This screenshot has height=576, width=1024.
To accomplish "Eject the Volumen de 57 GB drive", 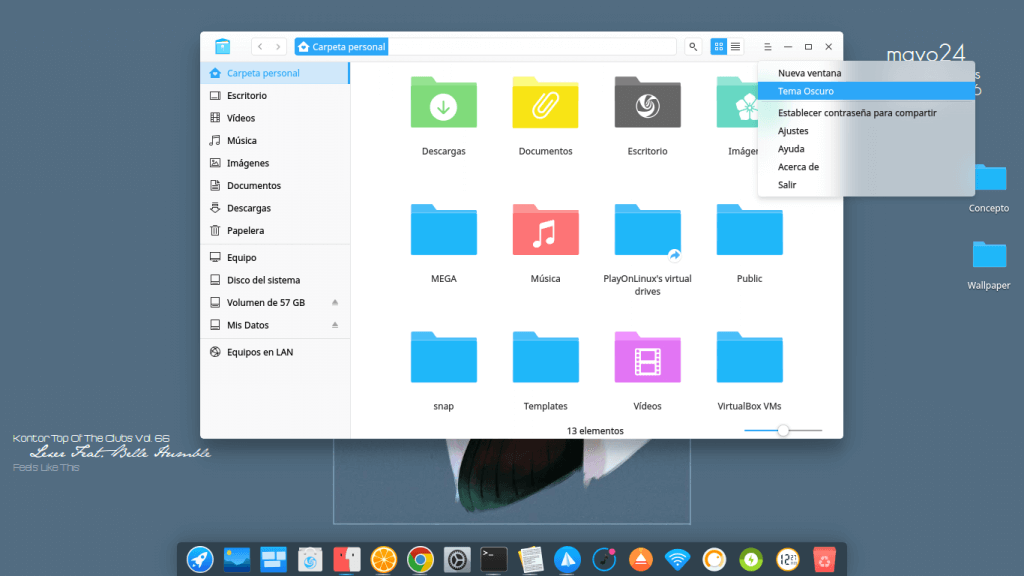I will (335, 303).
